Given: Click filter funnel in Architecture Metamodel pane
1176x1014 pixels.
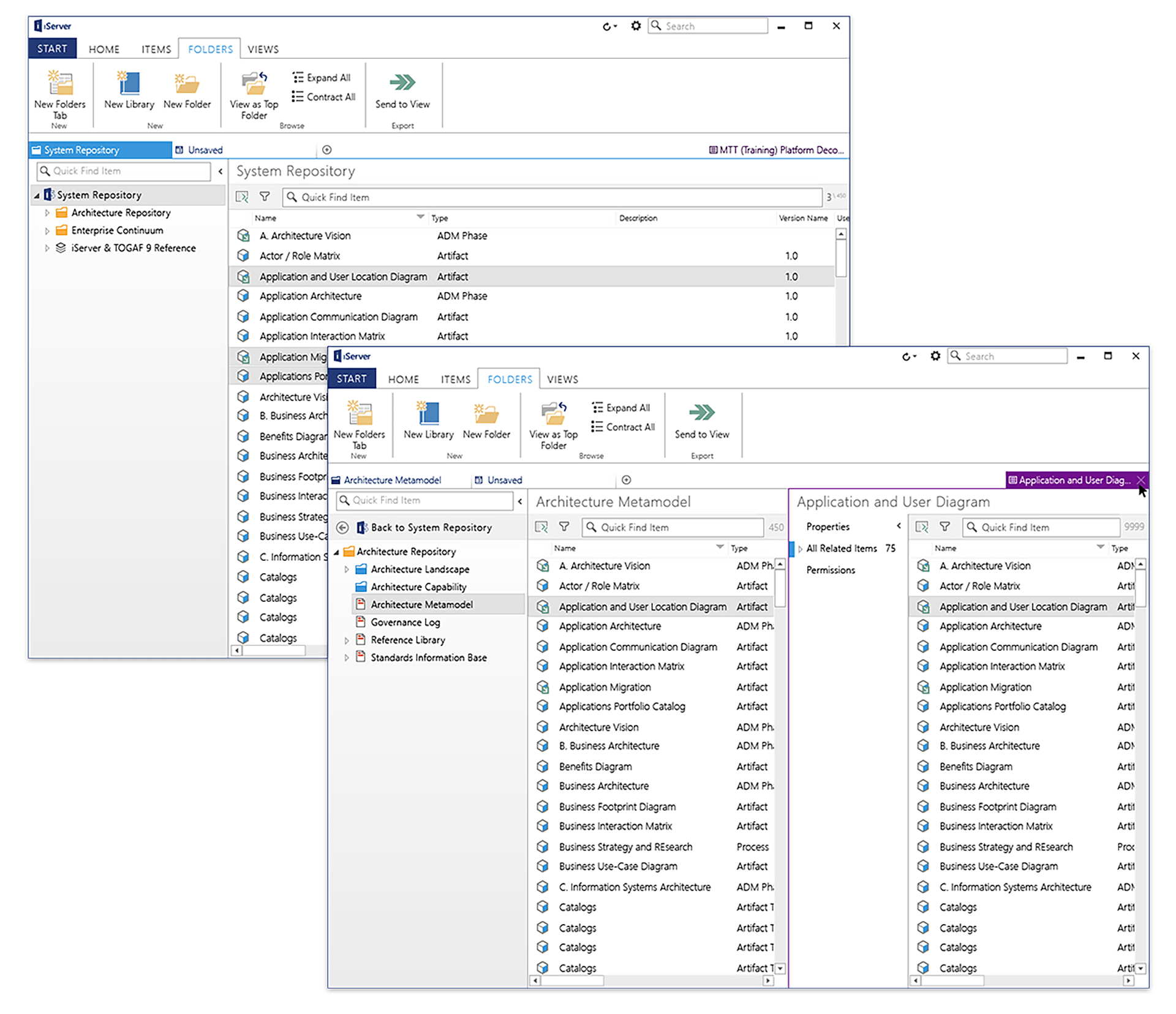Looking at the screenshot, I should [x=564, y=527].
